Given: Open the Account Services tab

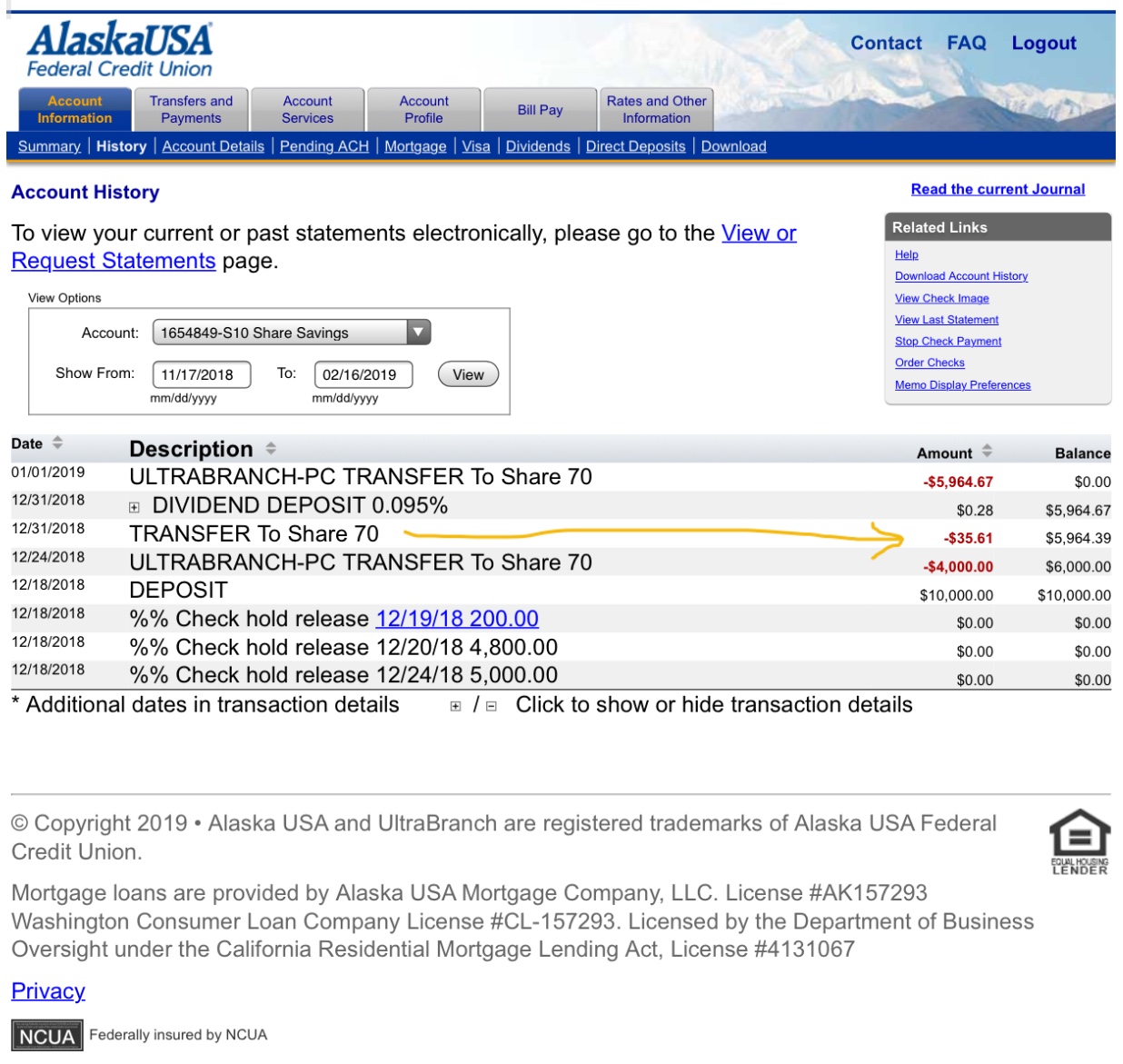Looking at the screenshot, I should [307, 110].
